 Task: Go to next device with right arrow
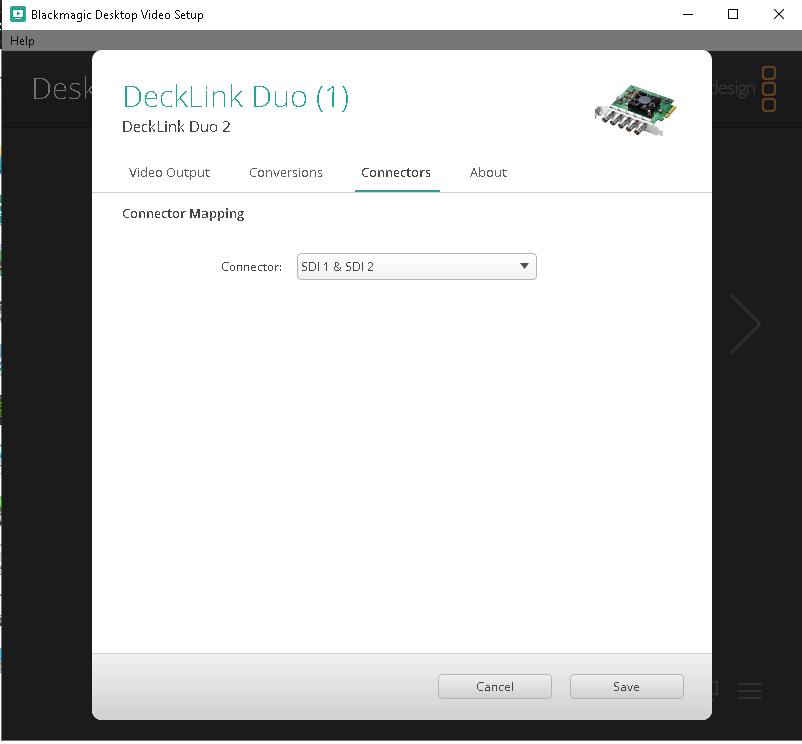tap(745, 324)
